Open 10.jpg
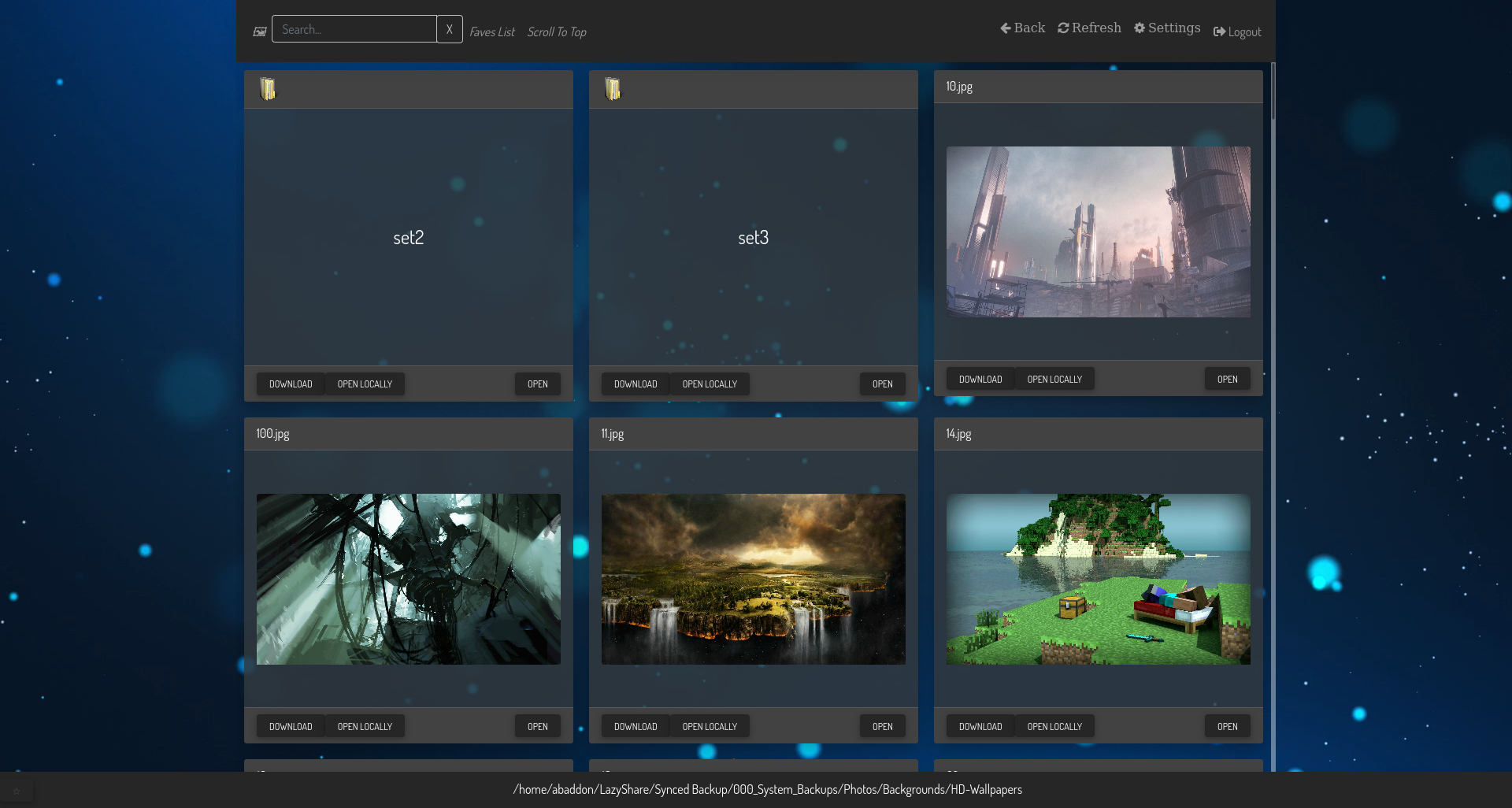 coord(1228,380)
